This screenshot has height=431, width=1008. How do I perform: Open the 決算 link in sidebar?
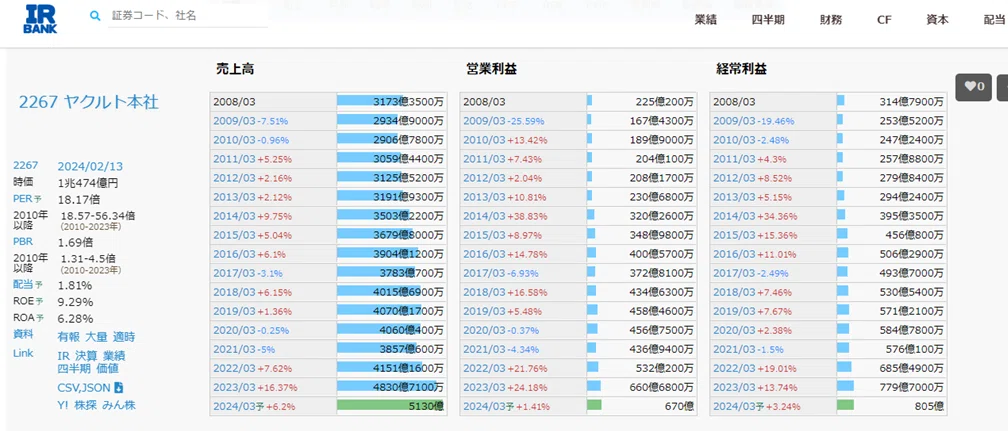(86, 356)
